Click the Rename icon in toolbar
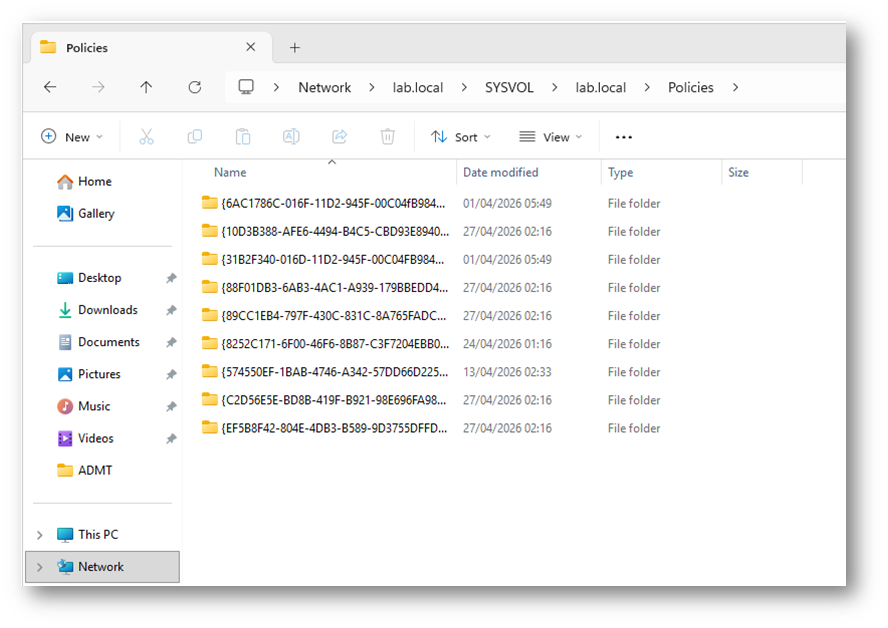The height and width of the screenshot is (628, 888). point(291,137)
